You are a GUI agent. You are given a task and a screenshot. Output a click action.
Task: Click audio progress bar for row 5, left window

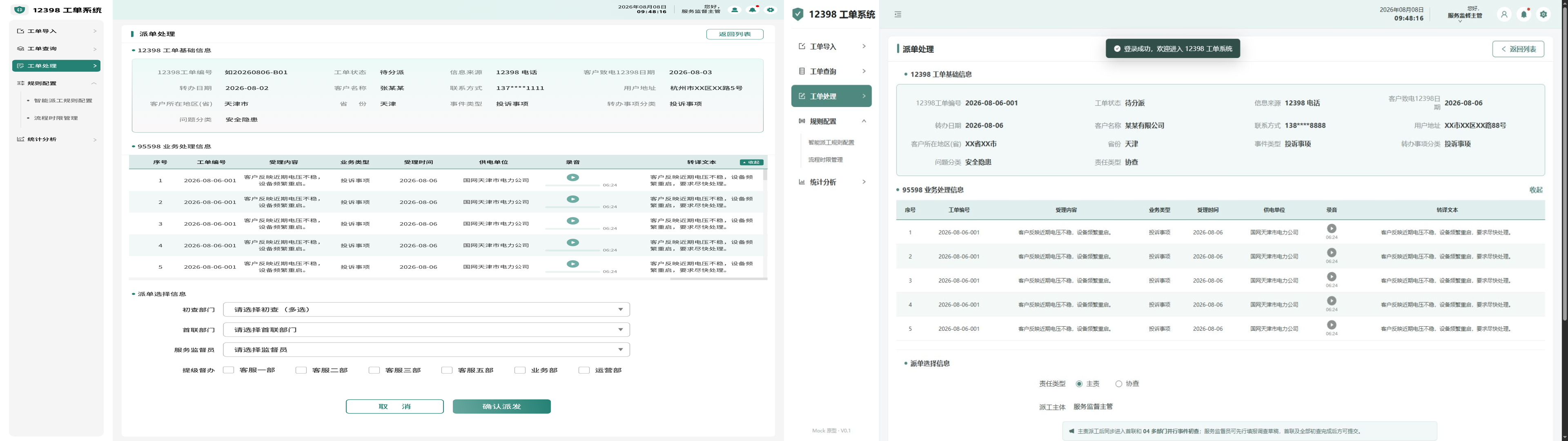coord(572,272)
